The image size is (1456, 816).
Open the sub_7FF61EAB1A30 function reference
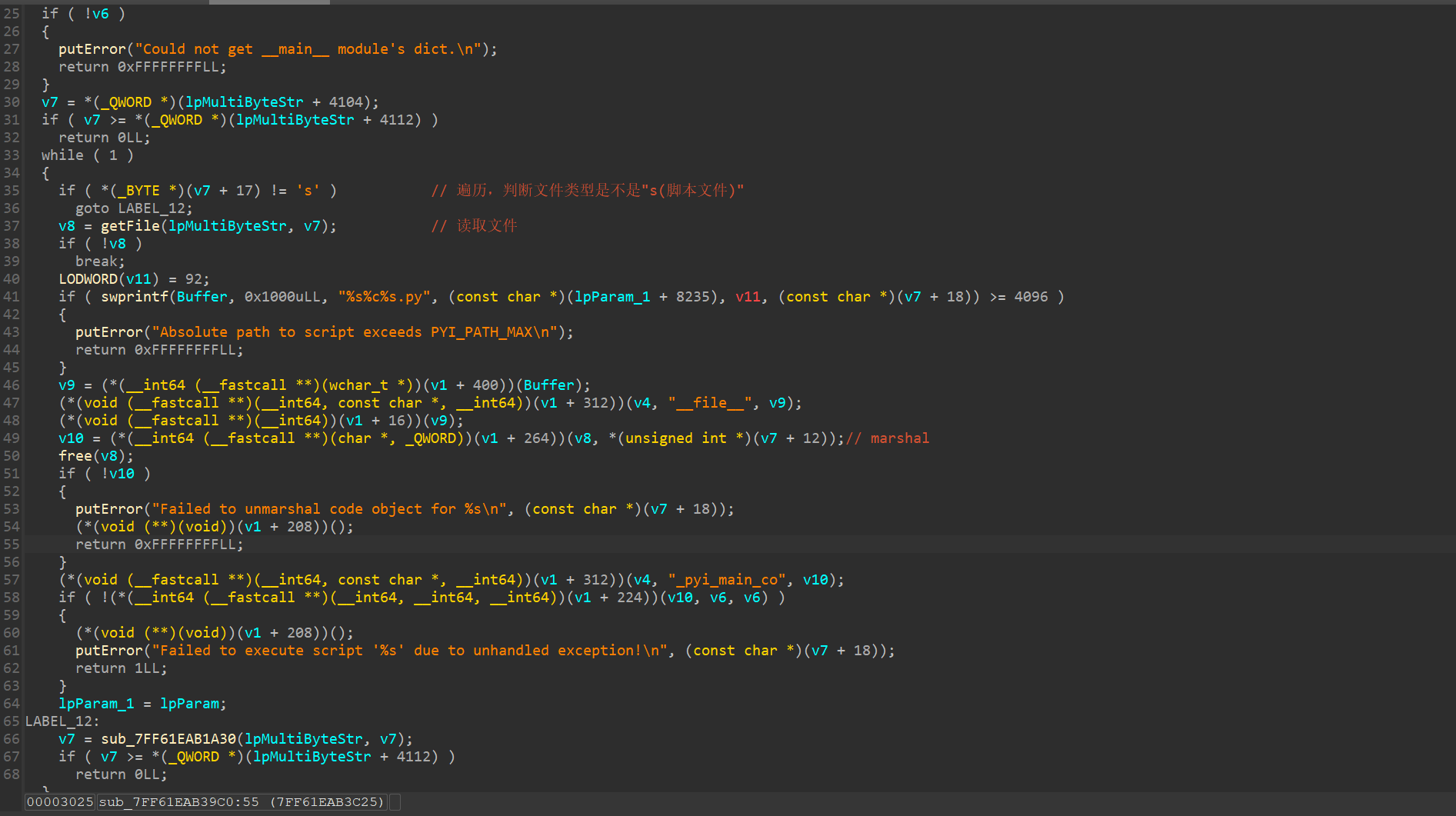pyautogui.click(x=168, y=739)
